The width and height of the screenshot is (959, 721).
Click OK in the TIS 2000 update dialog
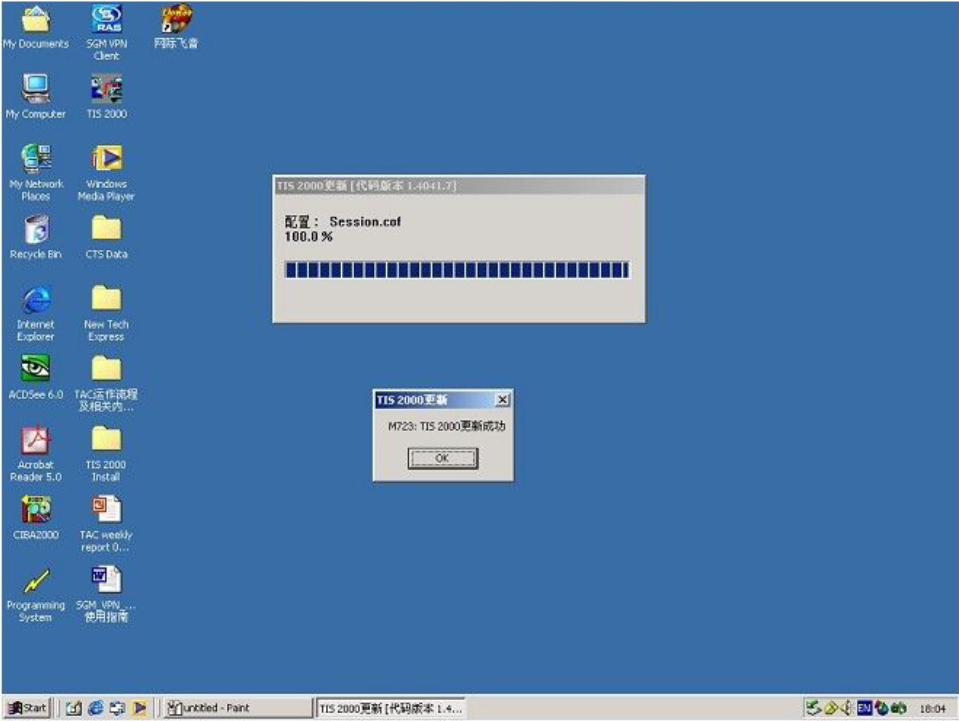pyautogui.click(x=442, y=458)
